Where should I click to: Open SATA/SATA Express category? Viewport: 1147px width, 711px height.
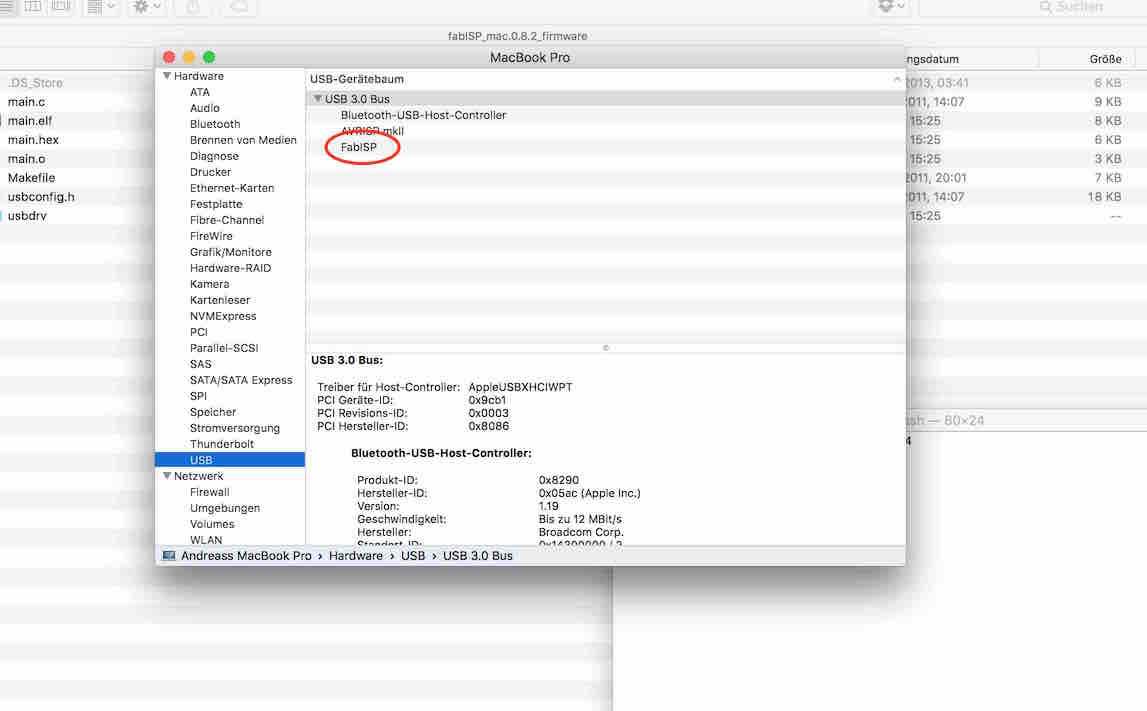coord(241,380)
